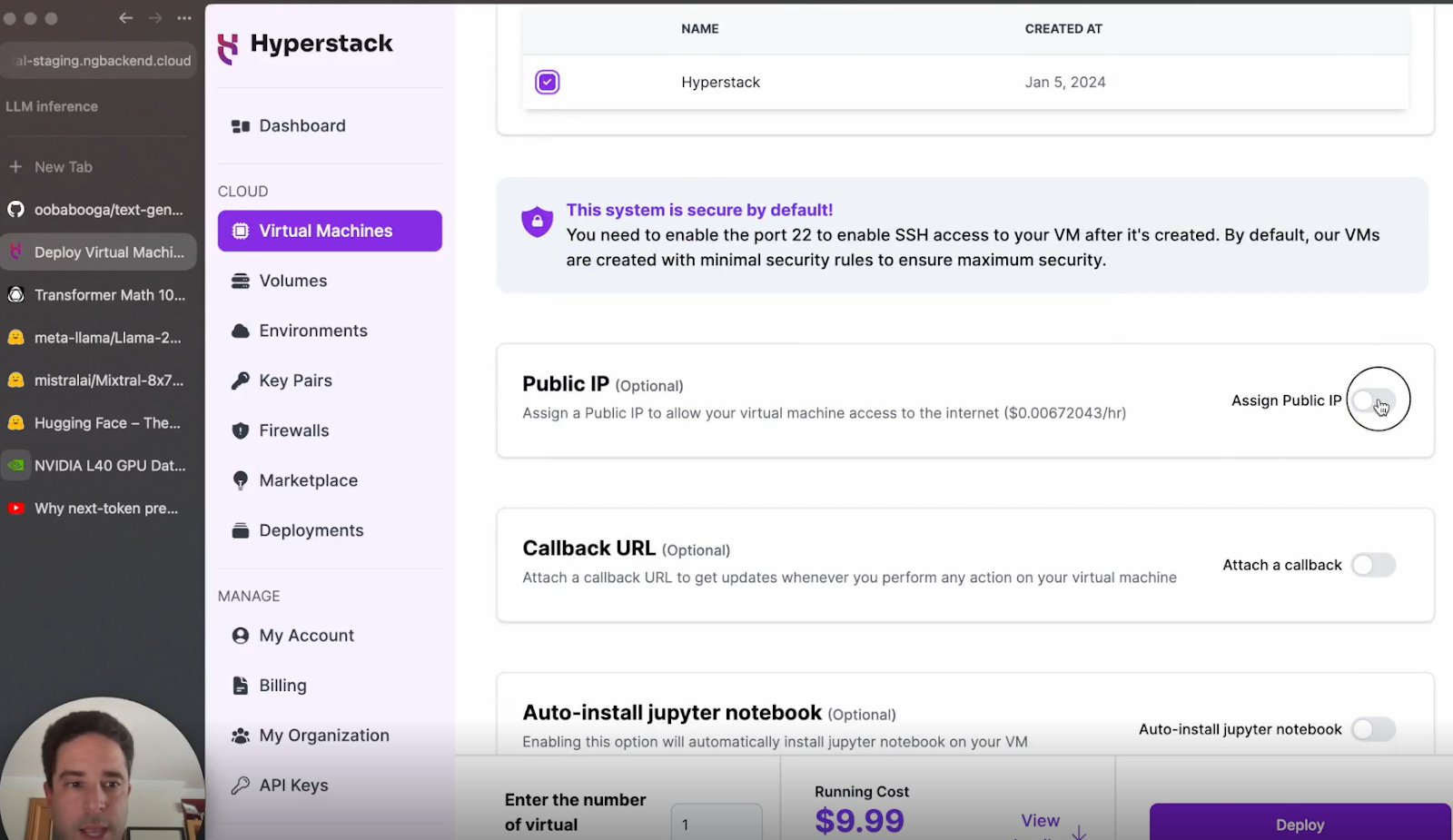Click the Environments cloud icon
This screenshot has width=1453, height=840.
pyautogui.click(x=241, y=331)
